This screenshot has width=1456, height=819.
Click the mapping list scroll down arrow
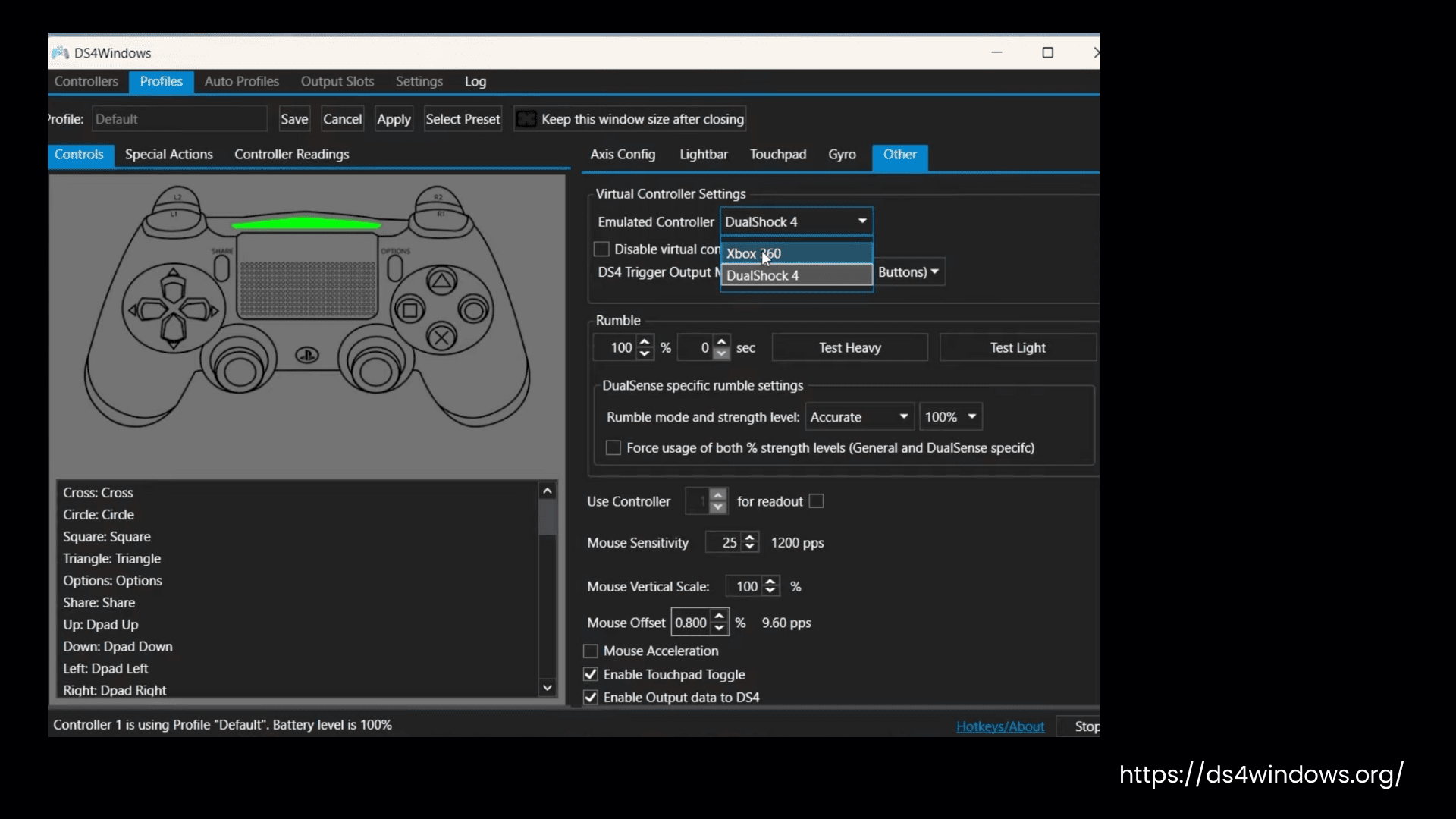pyautogui.click(x=548, y=688)
